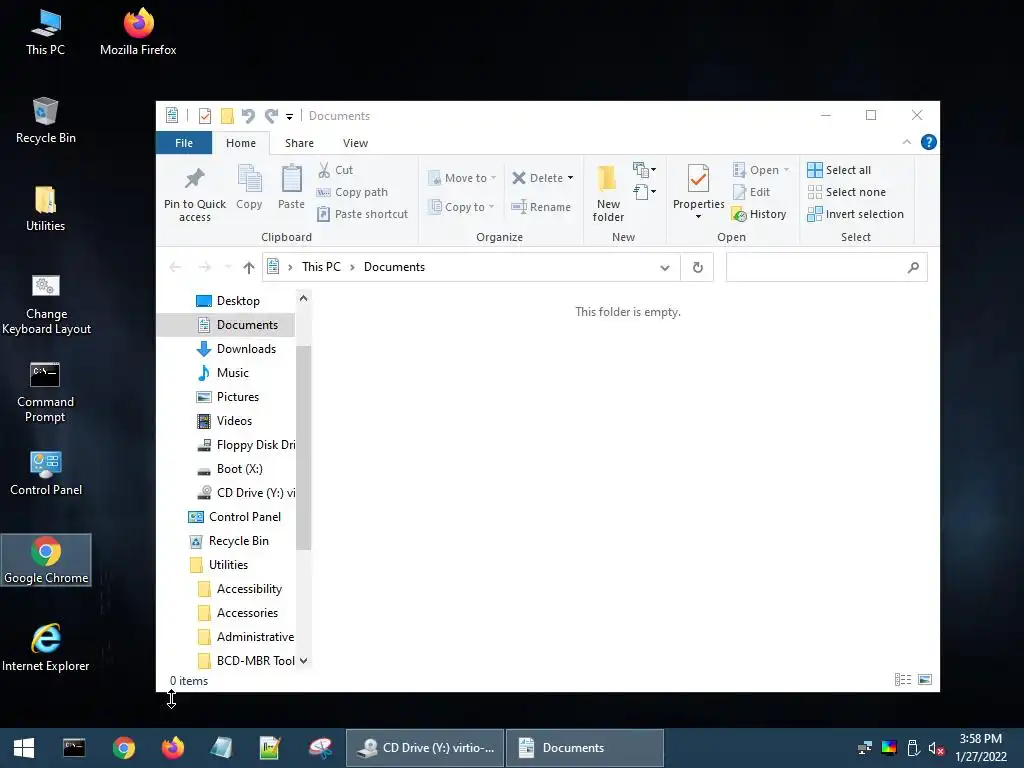The width and height of the screenshot is (1024, 768).
Task: Click the Edit ribbon command
Action: [x=752, y=192]
